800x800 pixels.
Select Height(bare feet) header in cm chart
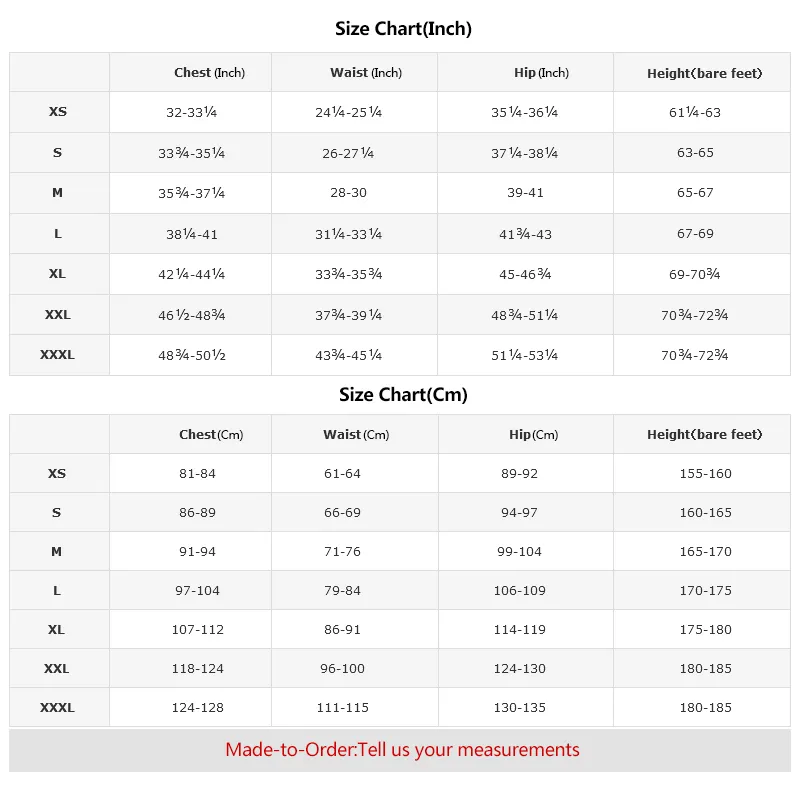(x=704, y=435)
